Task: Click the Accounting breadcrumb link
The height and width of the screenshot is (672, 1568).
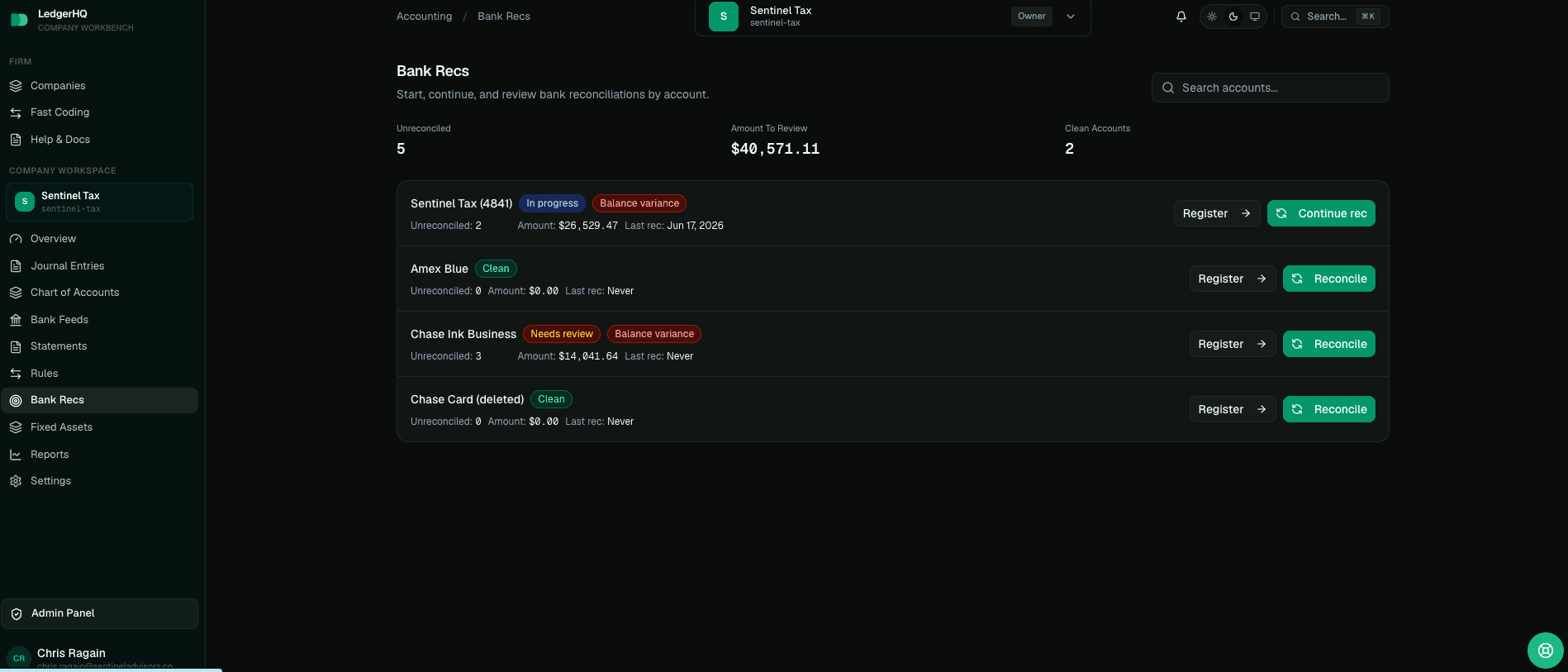Action: [x=424, y=17]
